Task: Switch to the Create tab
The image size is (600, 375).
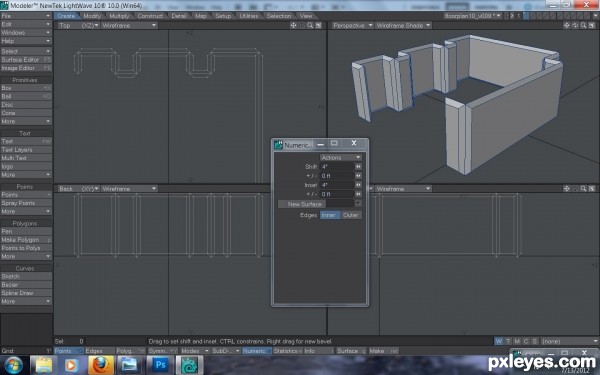Action: (67, 16)
